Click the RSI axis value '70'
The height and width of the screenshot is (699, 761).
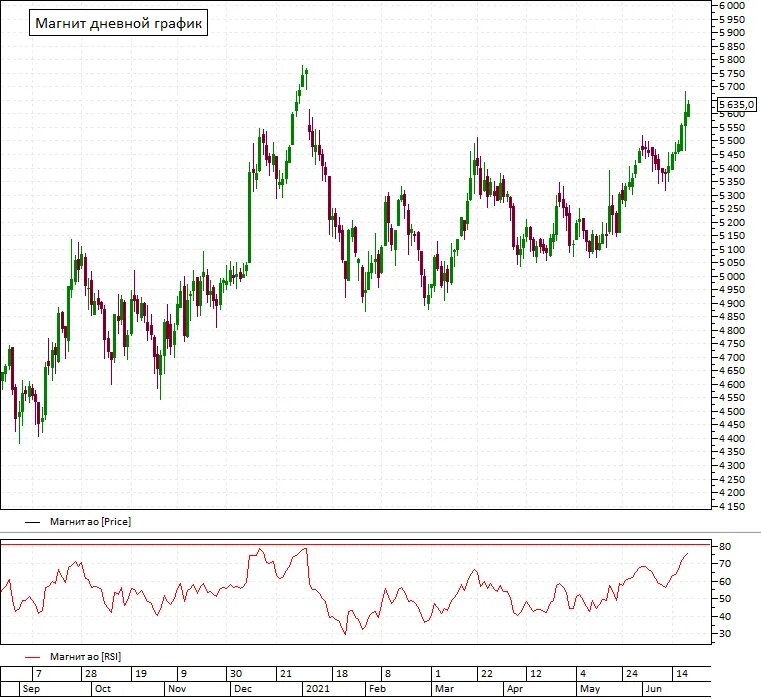click(x=725, y=564)
